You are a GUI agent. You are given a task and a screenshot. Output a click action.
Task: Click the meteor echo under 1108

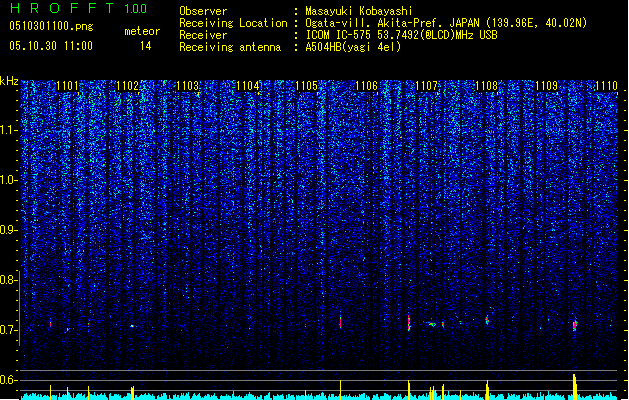487,320
